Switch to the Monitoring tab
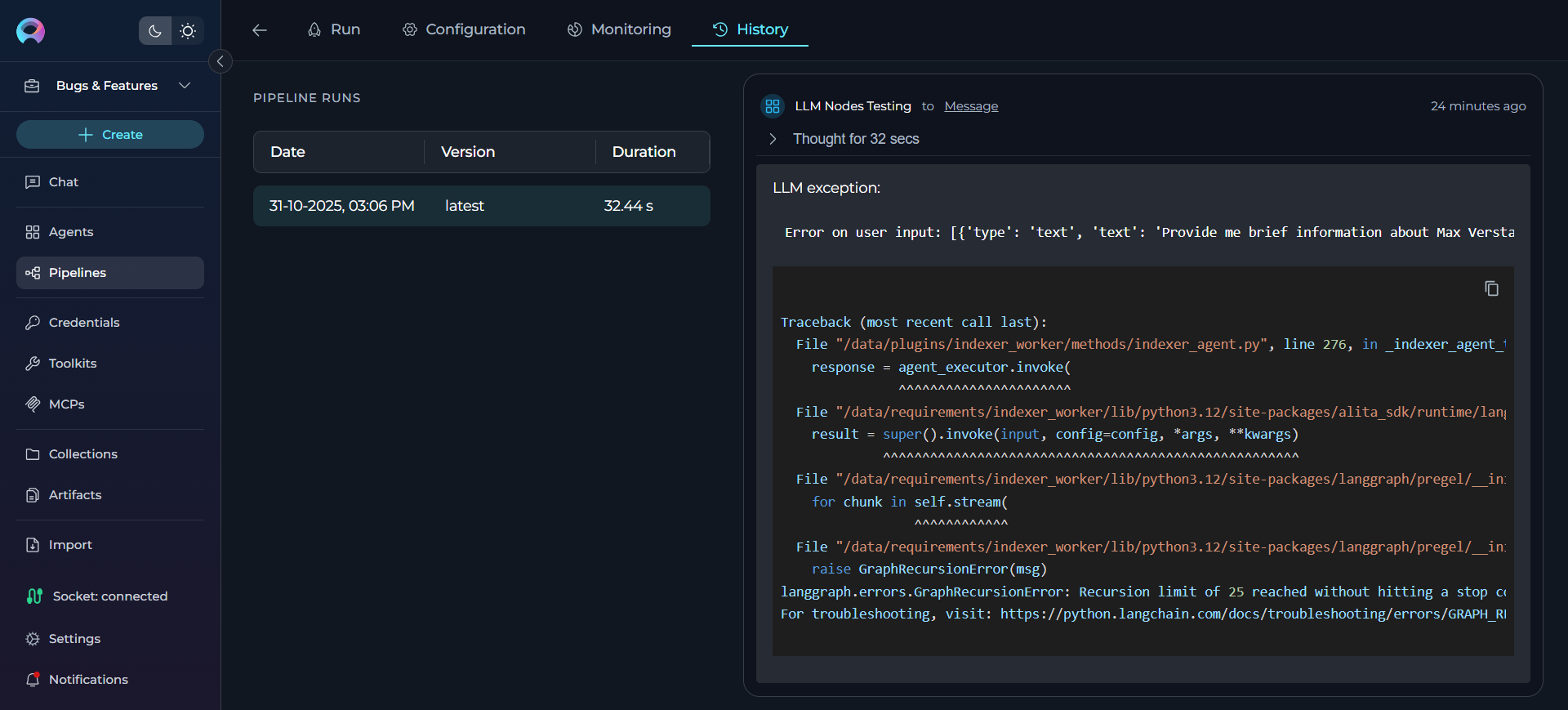1568x710 pixels. click(619, 29)
